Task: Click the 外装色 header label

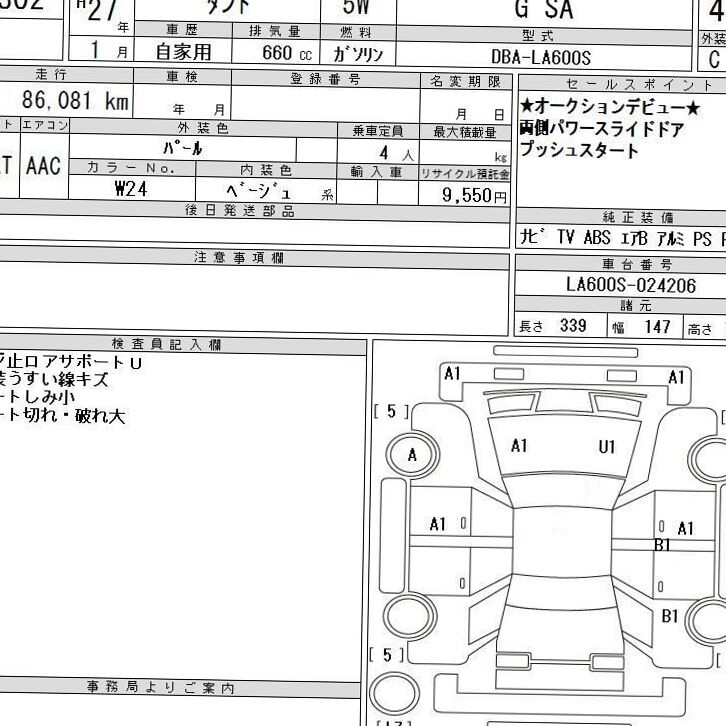Action: click(x=203, y=128)
